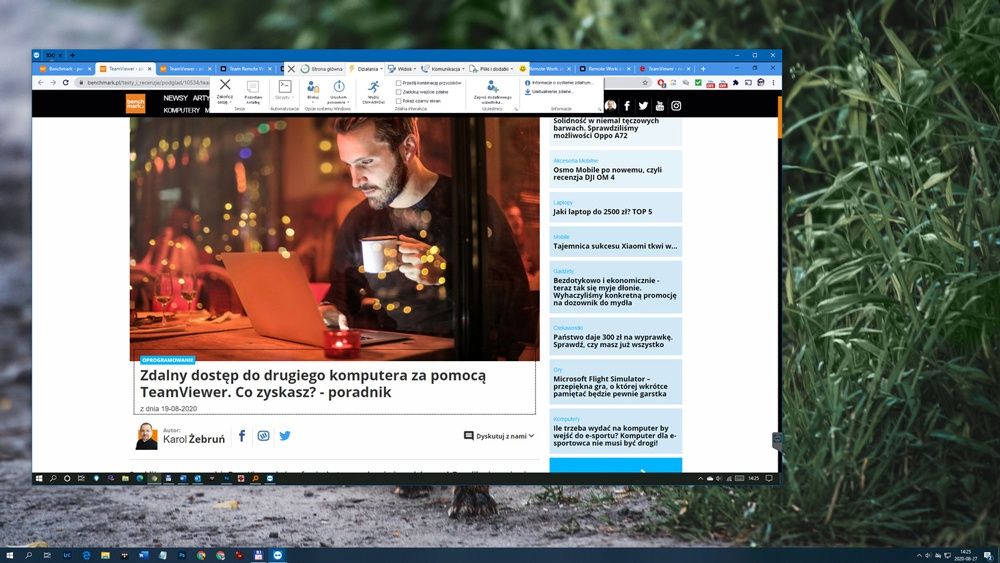Expand Dyskutuj z nami dropdown
The width and height of the screenshot is (1000, 563).
(x=499, y=435)
